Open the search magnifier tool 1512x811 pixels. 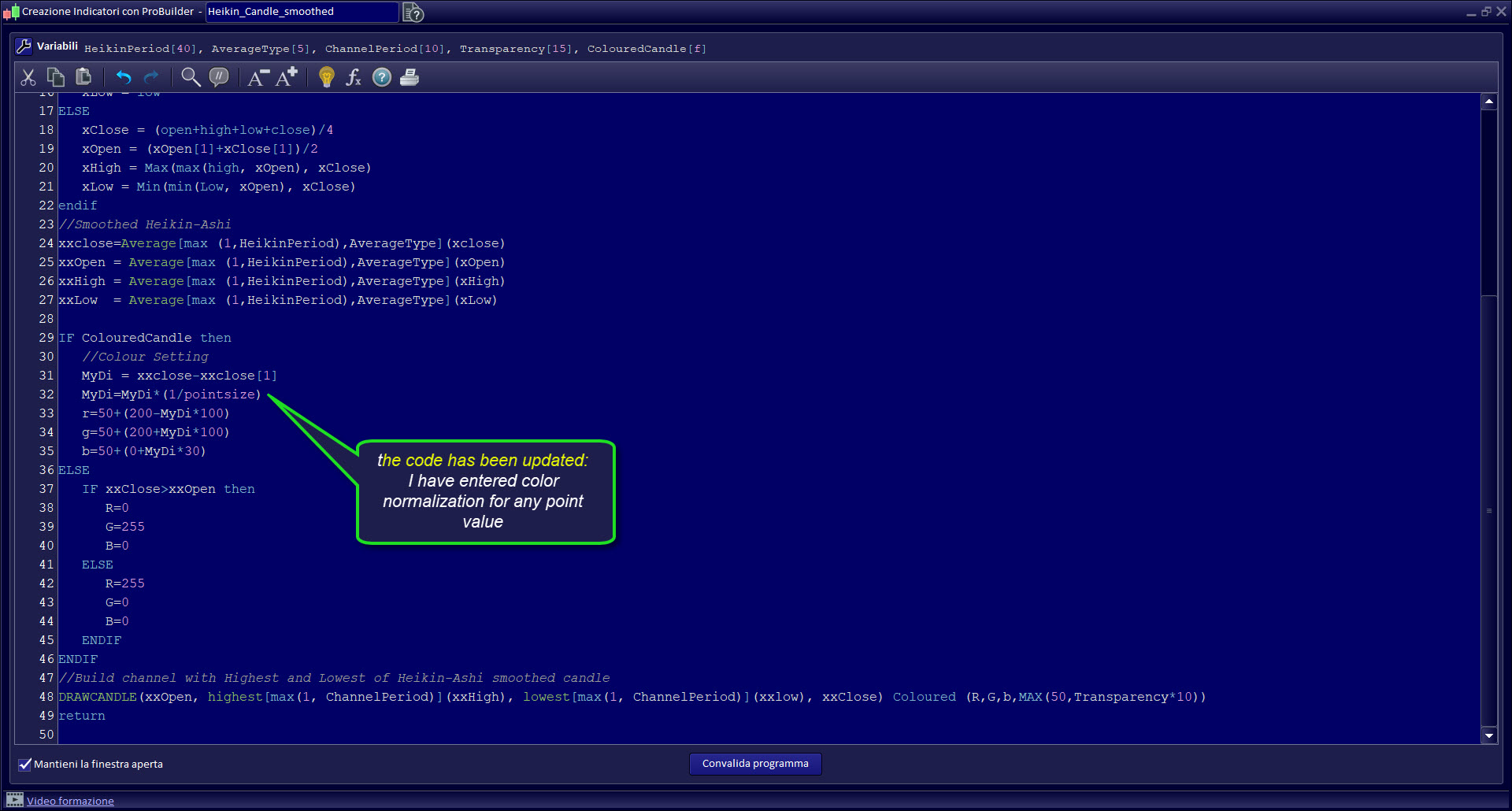coord(191,77)
